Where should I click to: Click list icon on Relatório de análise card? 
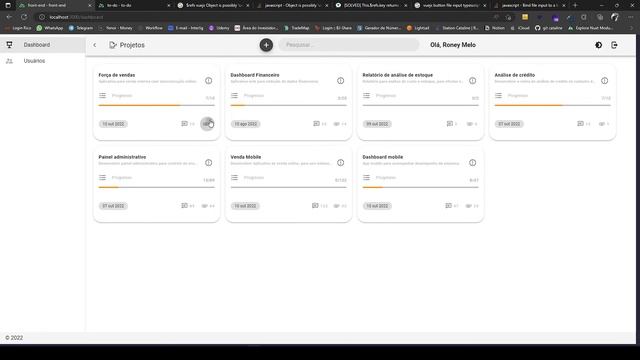pyautogui.click(x=367, y=96)
